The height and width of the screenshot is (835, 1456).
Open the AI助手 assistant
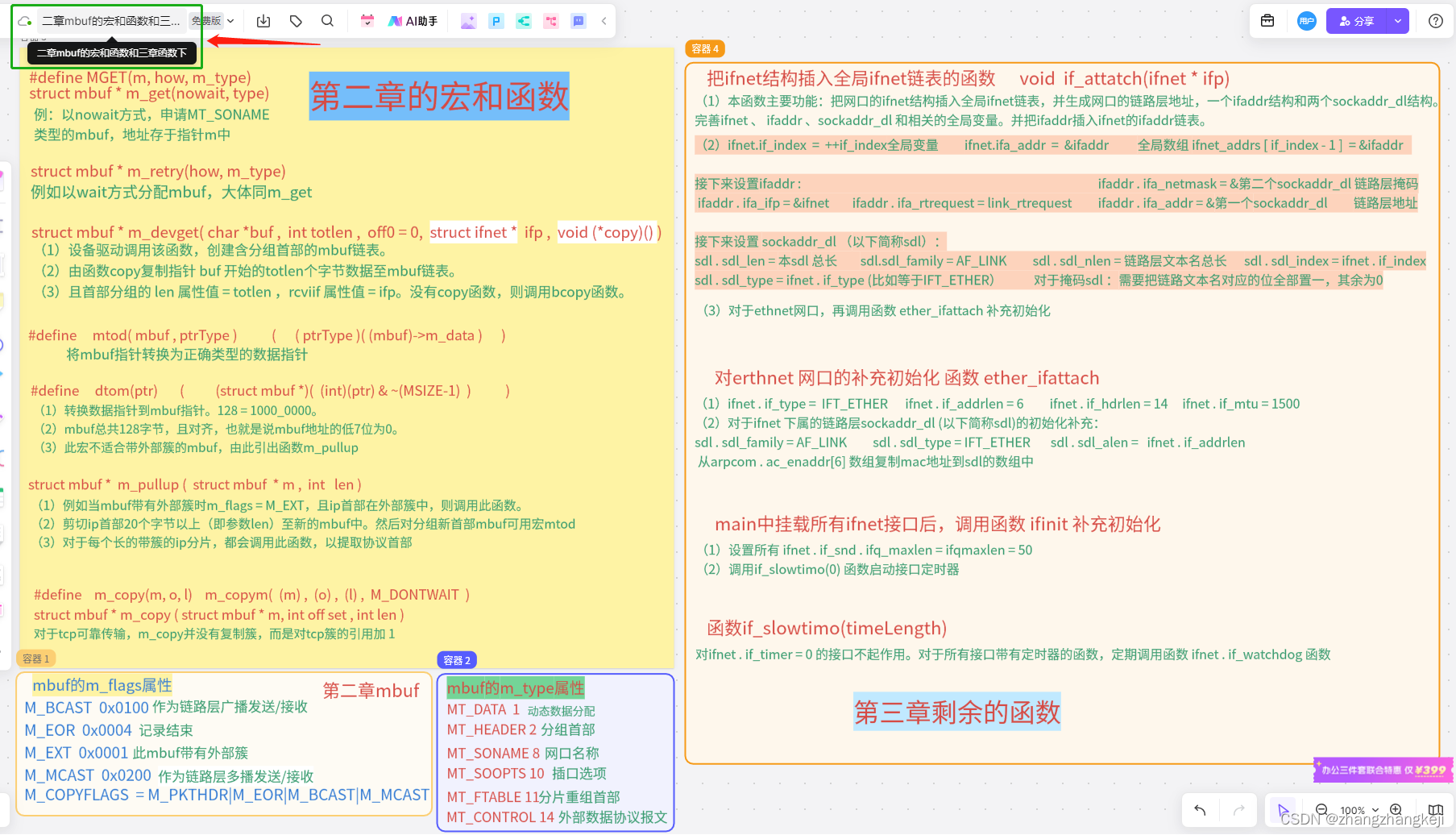click(413, 21)
